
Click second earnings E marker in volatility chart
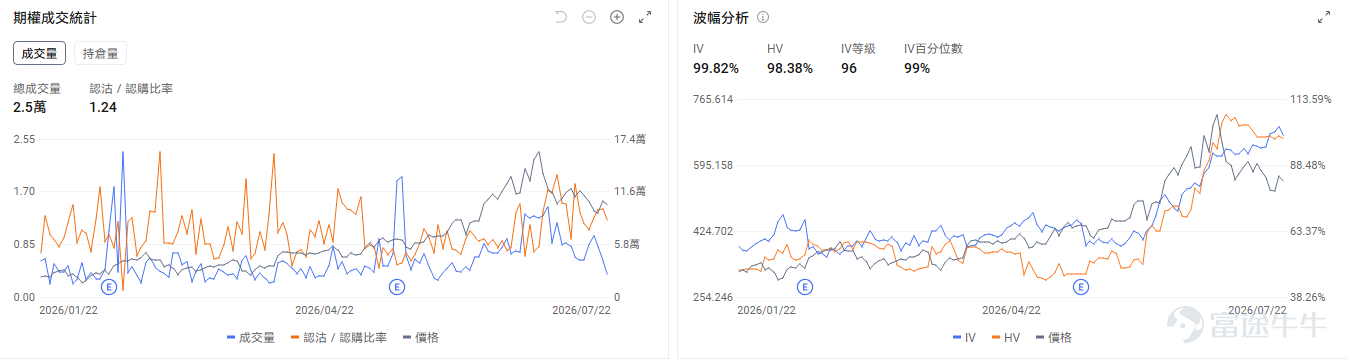tap(1081, 286)
